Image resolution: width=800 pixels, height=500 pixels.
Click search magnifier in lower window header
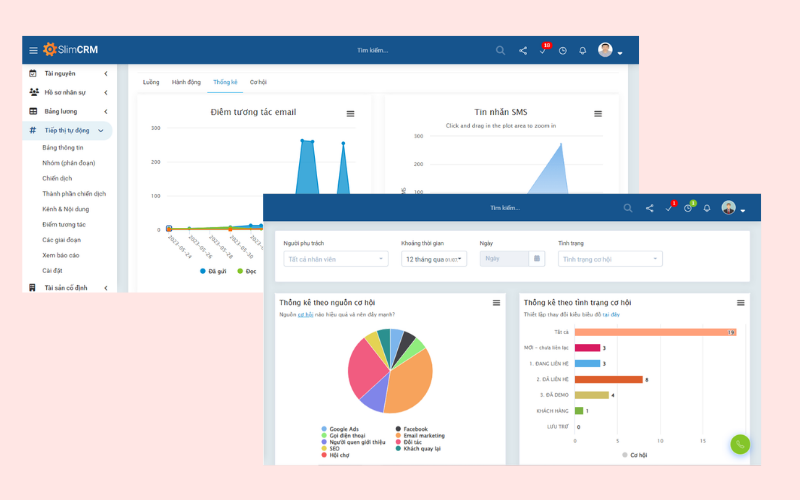tap(628, 208)
